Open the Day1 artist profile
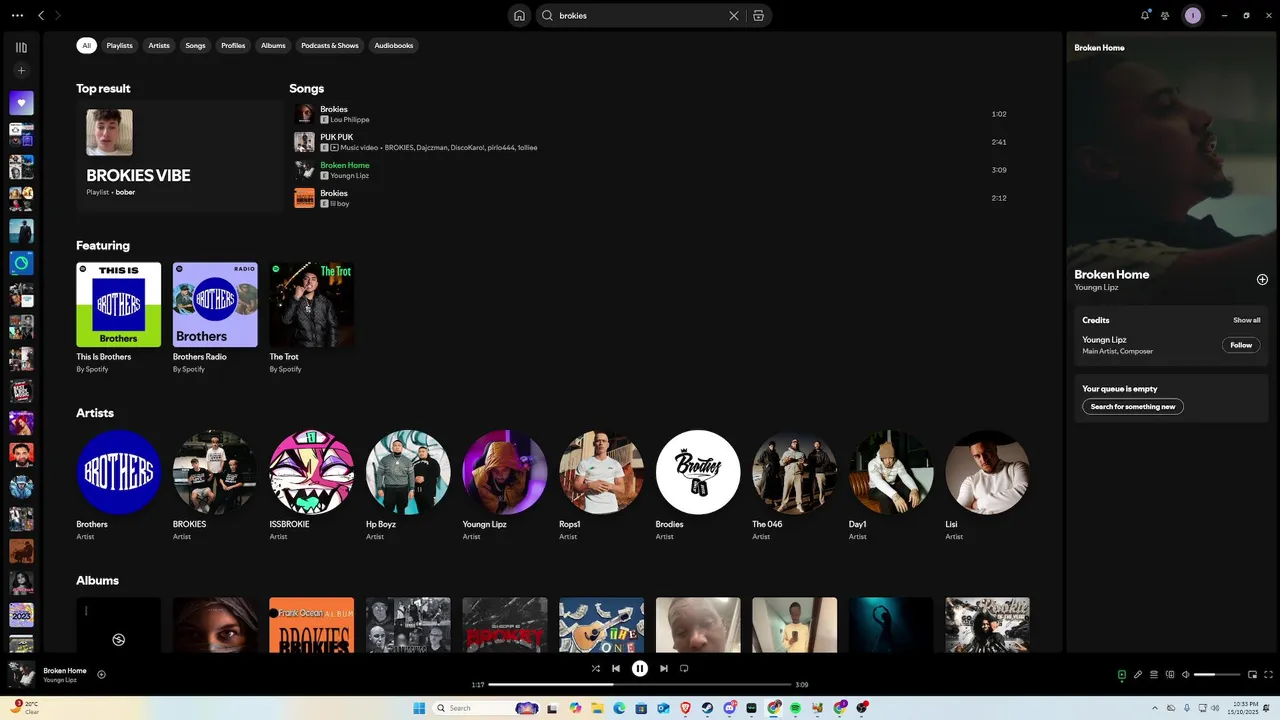 coord(891,486)
